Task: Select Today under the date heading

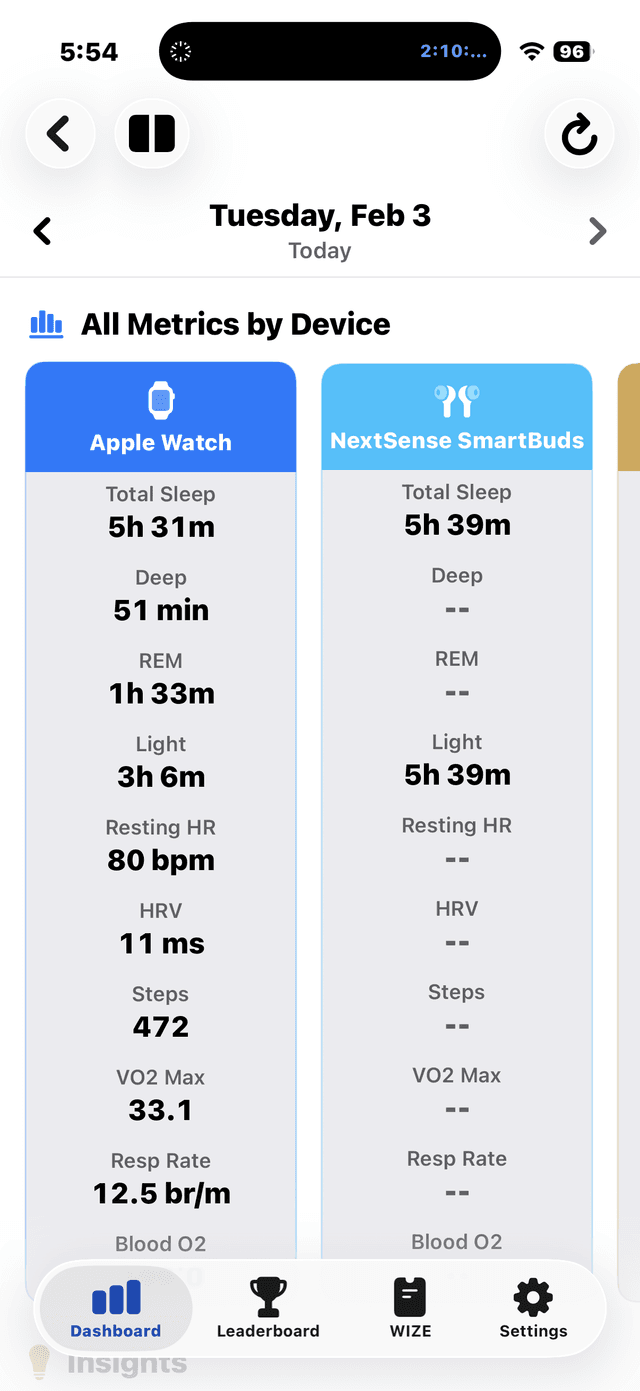Action: [x=319, y=250]
